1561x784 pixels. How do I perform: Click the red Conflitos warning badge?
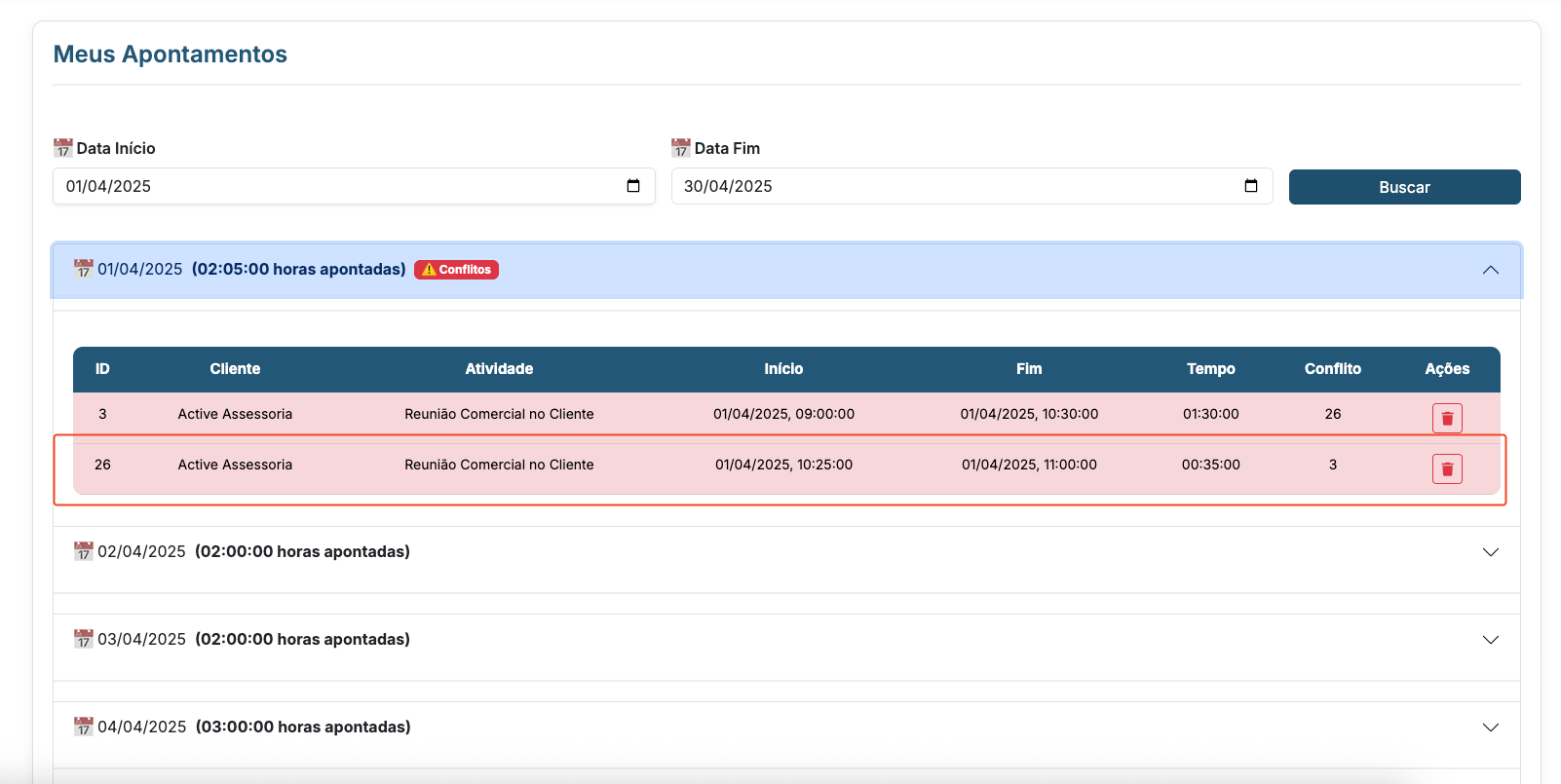pos(456,270)
